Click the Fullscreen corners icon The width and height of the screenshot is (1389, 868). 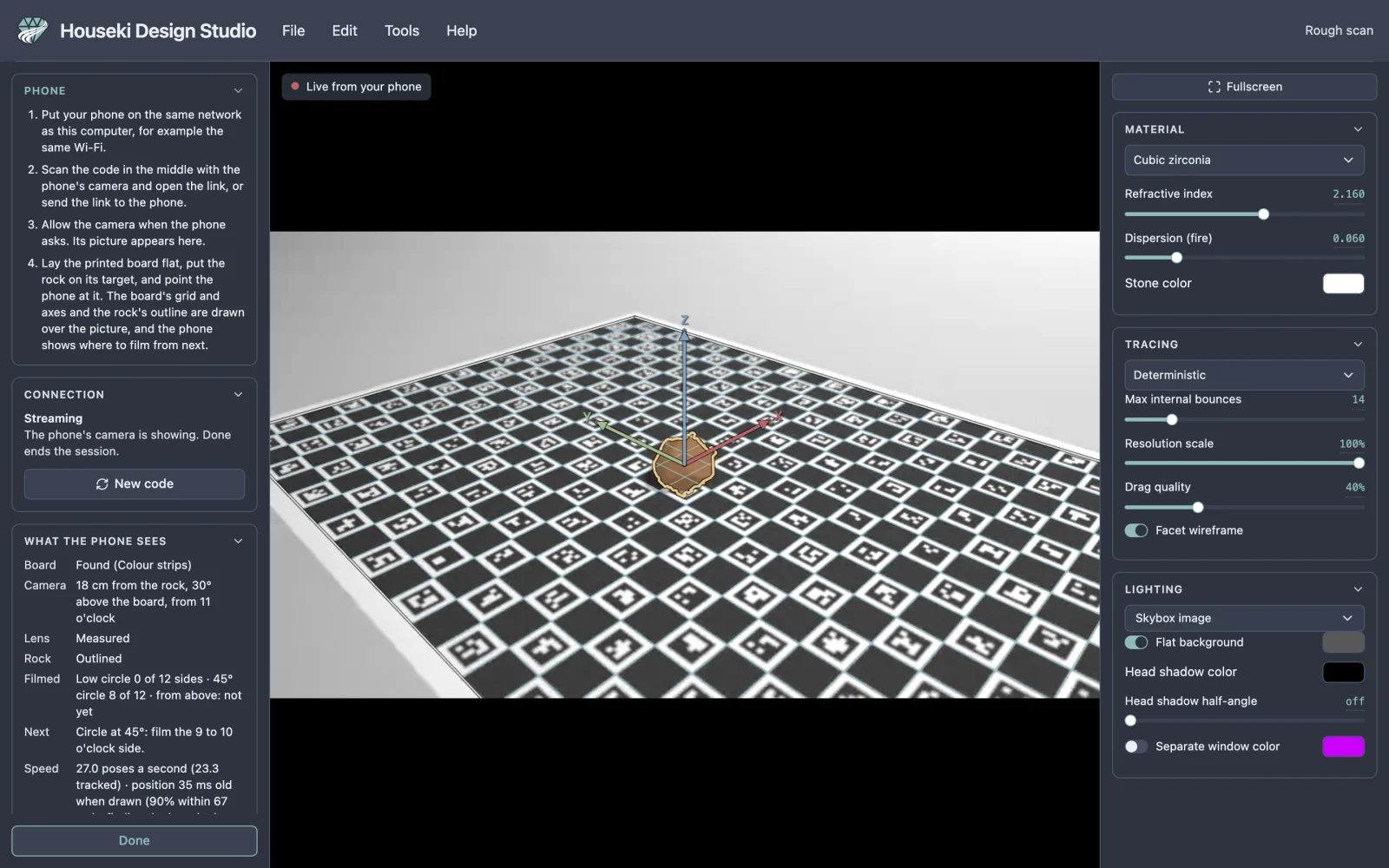[1215, 87]
